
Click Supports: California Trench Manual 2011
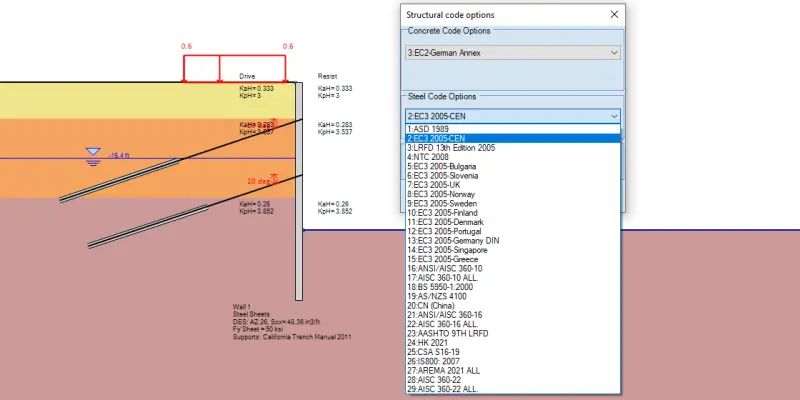point(292,337)
